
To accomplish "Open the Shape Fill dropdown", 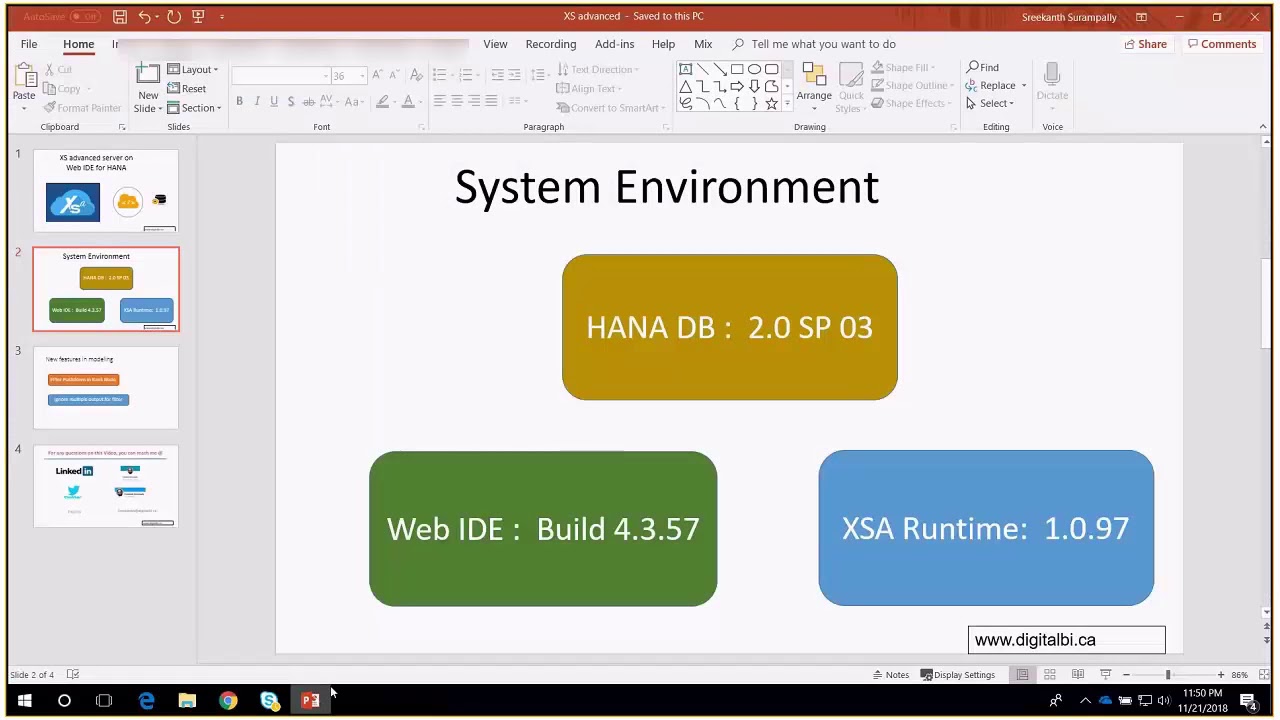I will (903, 68).
